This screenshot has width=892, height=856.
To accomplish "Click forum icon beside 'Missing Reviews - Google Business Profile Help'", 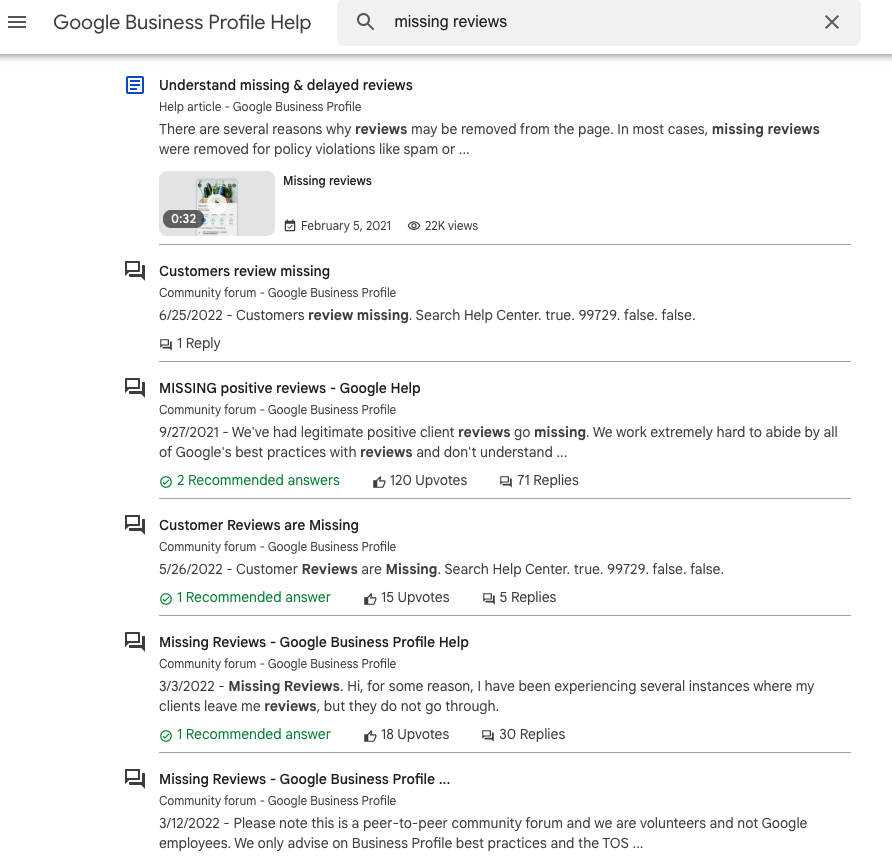I will tap(135, 642).
